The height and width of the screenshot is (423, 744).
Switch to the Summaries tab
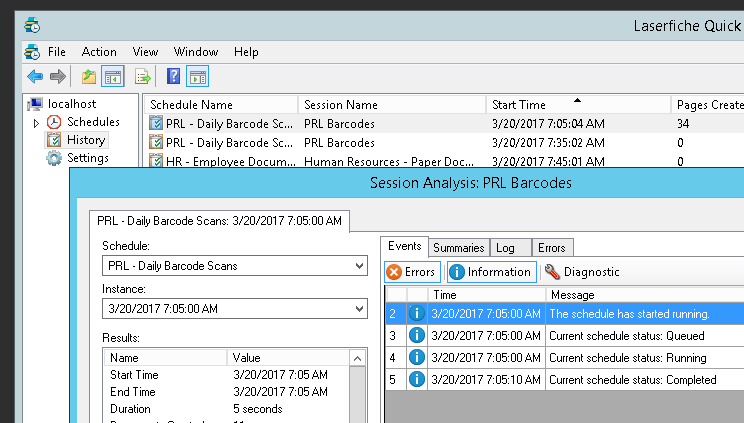click(459, 248)
